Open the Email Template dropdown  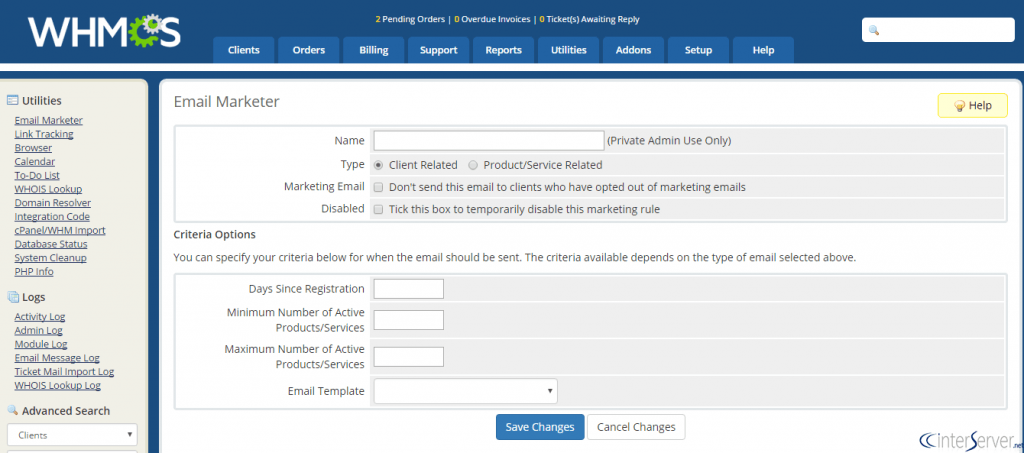tap(465, 391)
